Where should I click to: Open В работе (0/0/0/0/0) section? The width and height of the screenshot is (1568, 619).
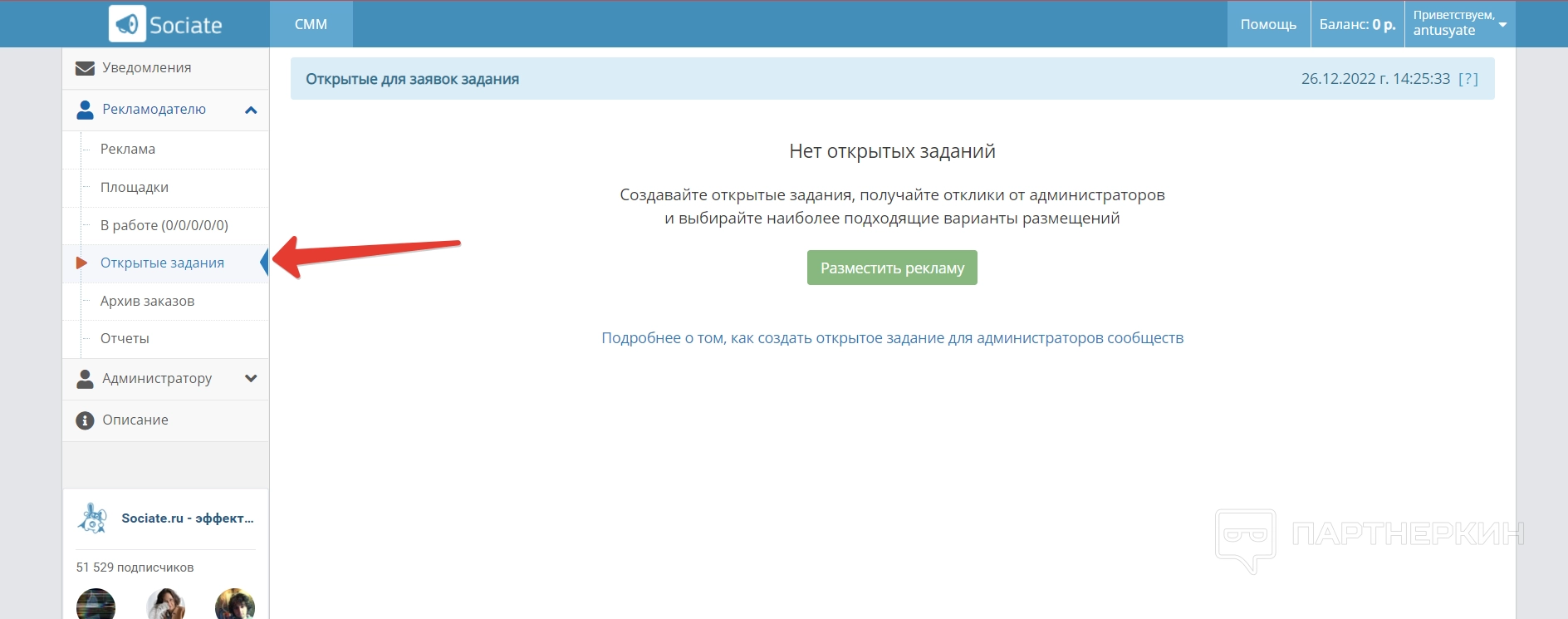[x=165, y=225]
